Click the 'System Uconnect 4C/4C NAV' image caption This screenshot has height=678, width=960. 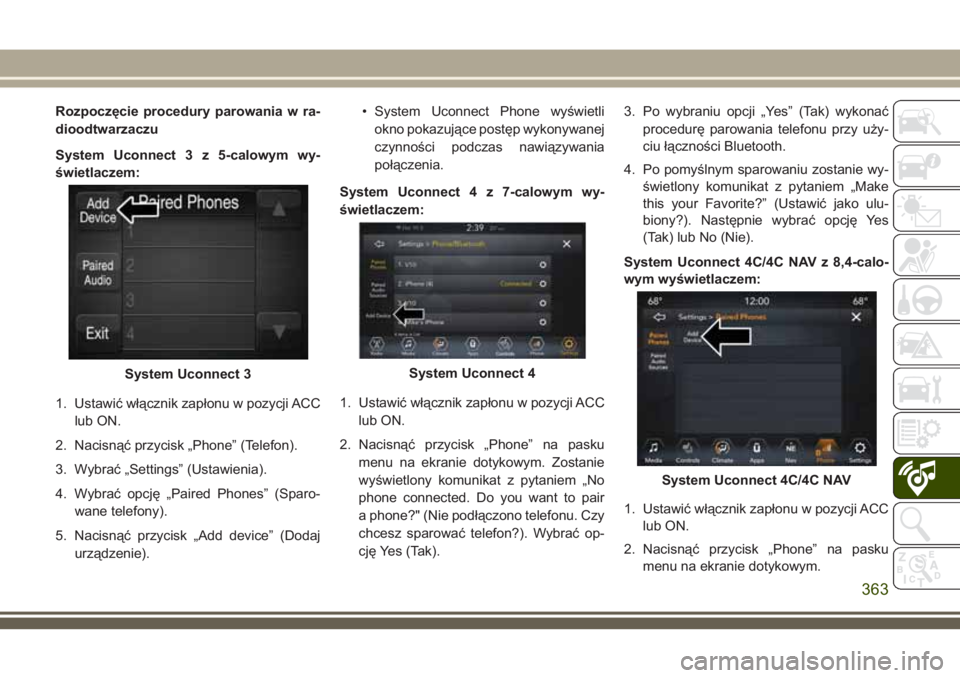tap(756, 480)
